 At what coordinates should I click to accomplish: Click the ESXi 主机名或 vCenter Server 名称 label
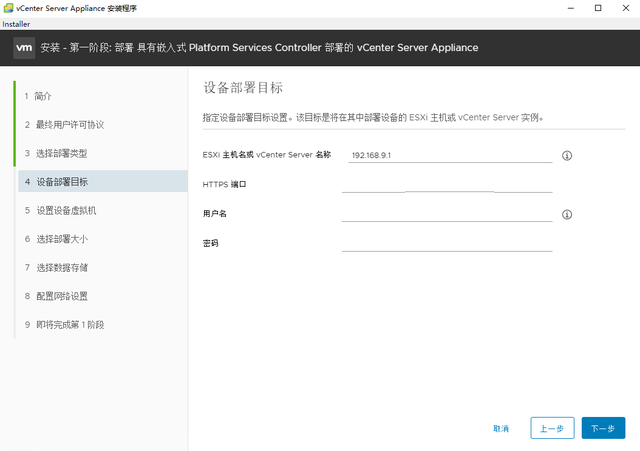(x=267, y=155)
